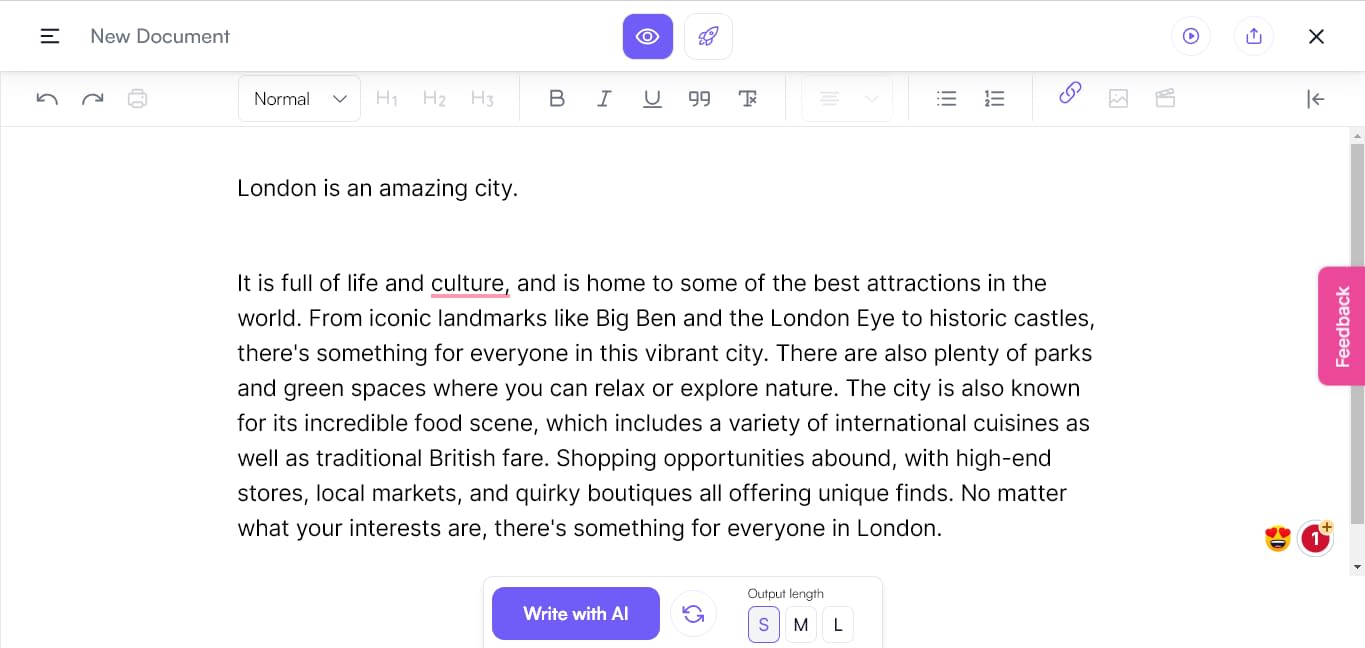Toggle AI mode with the rocket icon
Screen dimensions: 1365x648
coord(708,36)
